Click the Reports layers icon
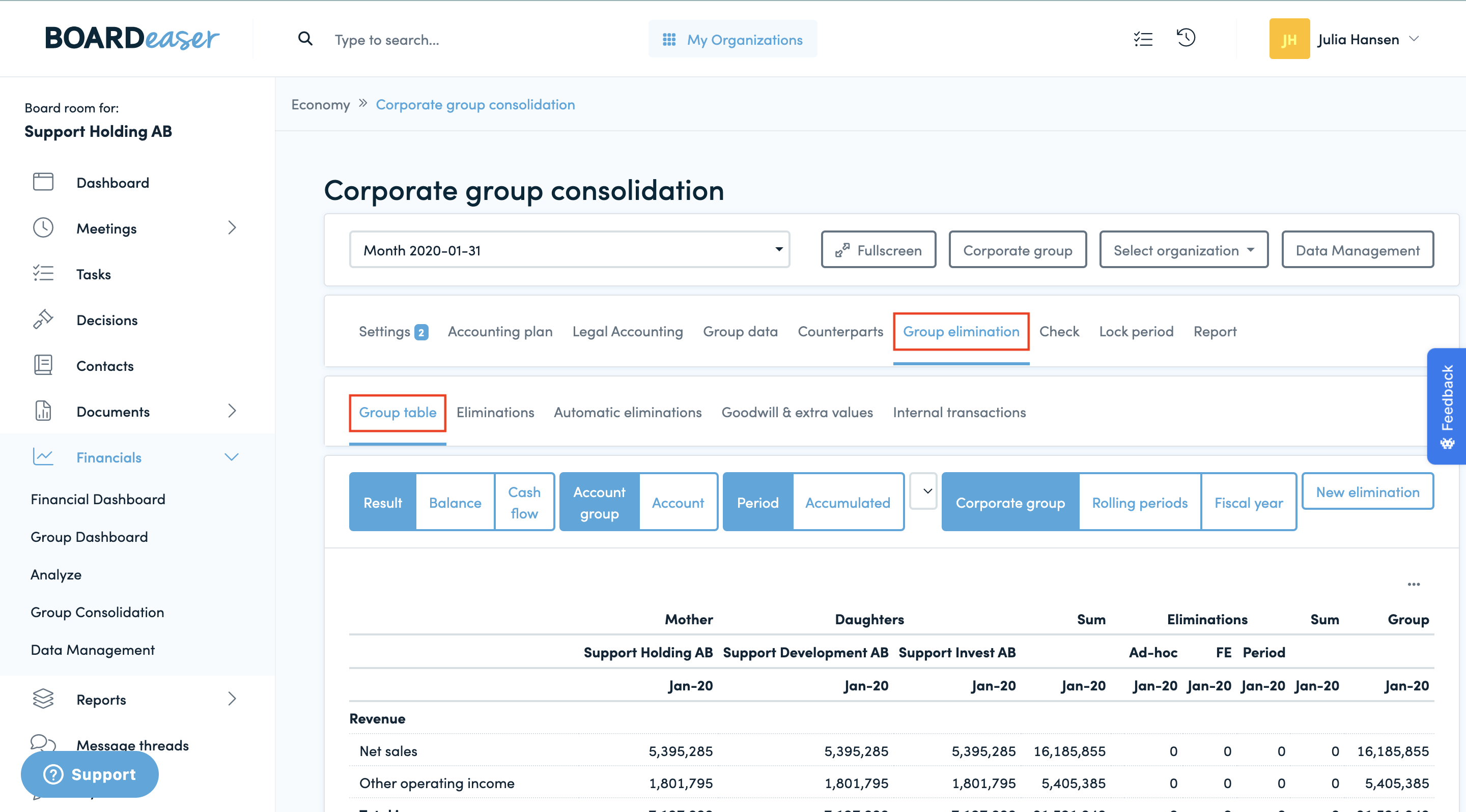1466x812 pixels. [43, 699]
